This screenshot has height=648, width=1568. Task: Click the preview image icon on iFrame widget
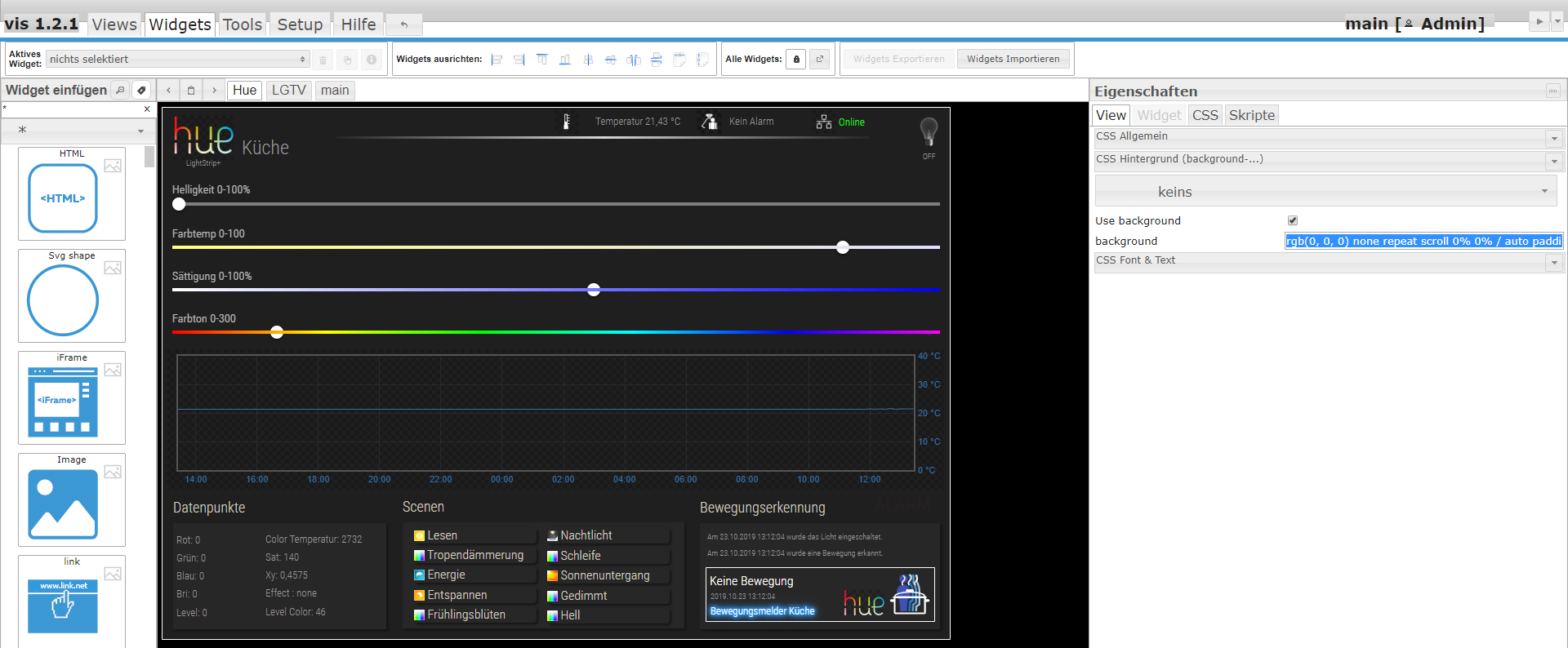pyautogui.click(x=113, y=370)
